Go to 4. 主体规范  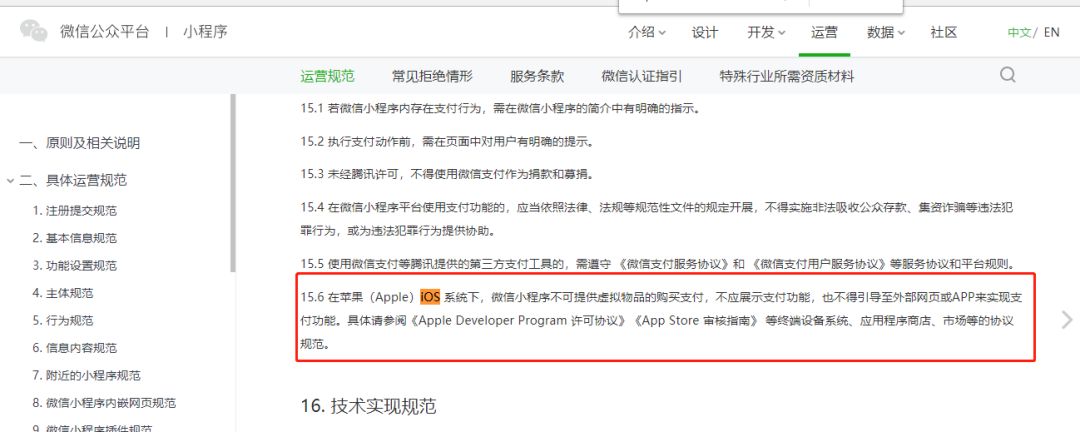pos(63,294)
